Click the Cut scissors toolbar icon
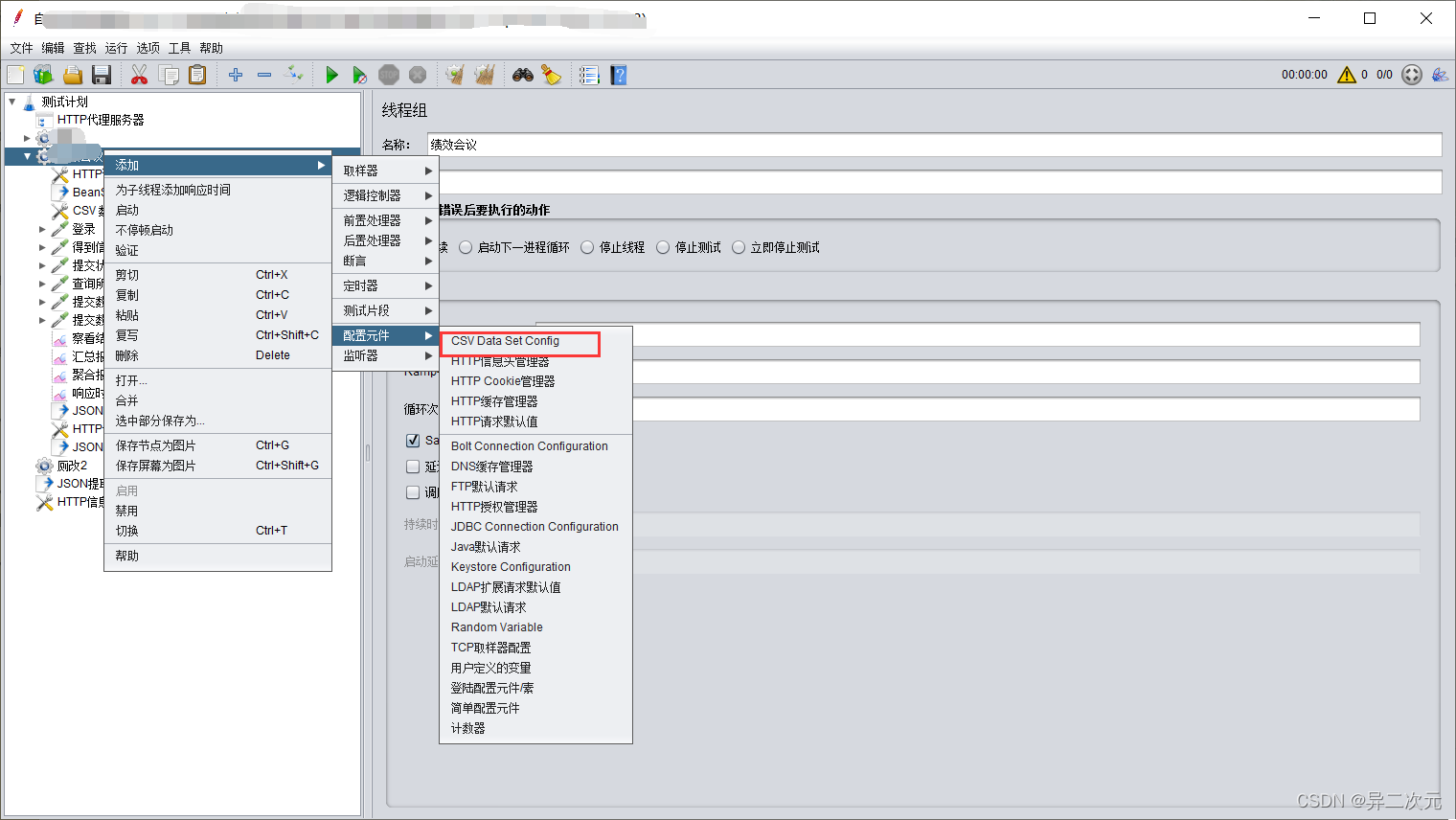Screen dimensions: 1456x820 [x=140, y=75]
